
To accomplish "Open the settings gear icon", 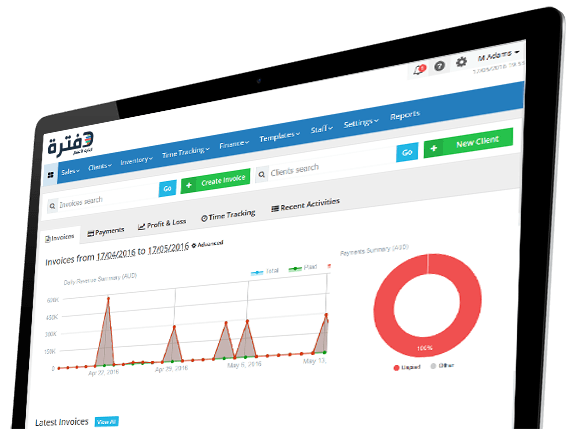I will (461, 62).
